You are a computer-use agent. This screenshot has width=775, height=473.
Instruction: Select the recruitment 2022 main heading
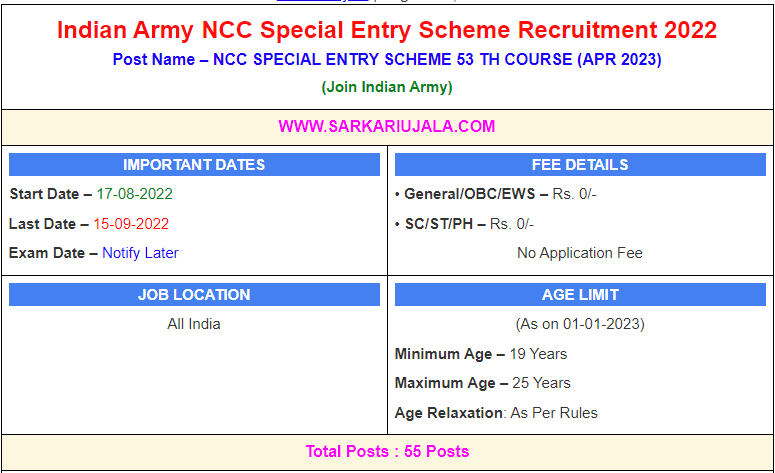tap(387, 30)
